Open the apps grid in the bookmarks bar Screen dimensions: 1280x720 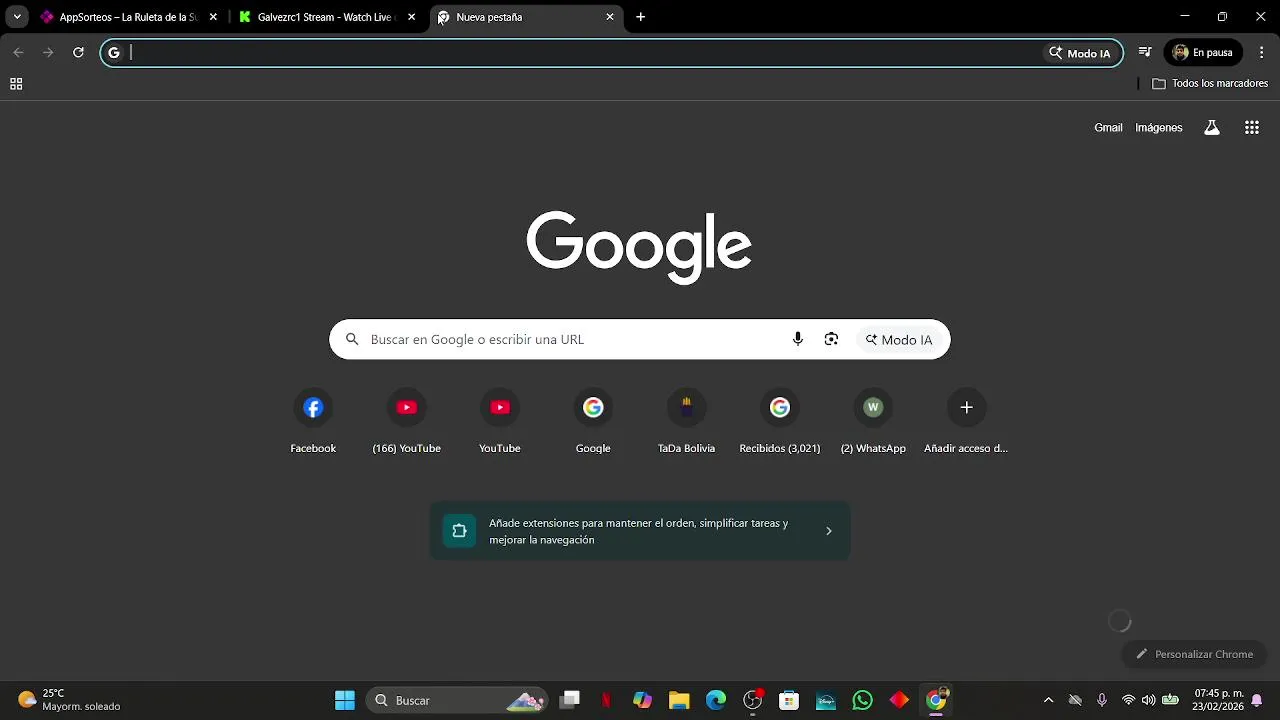click(x=16, y=84)
